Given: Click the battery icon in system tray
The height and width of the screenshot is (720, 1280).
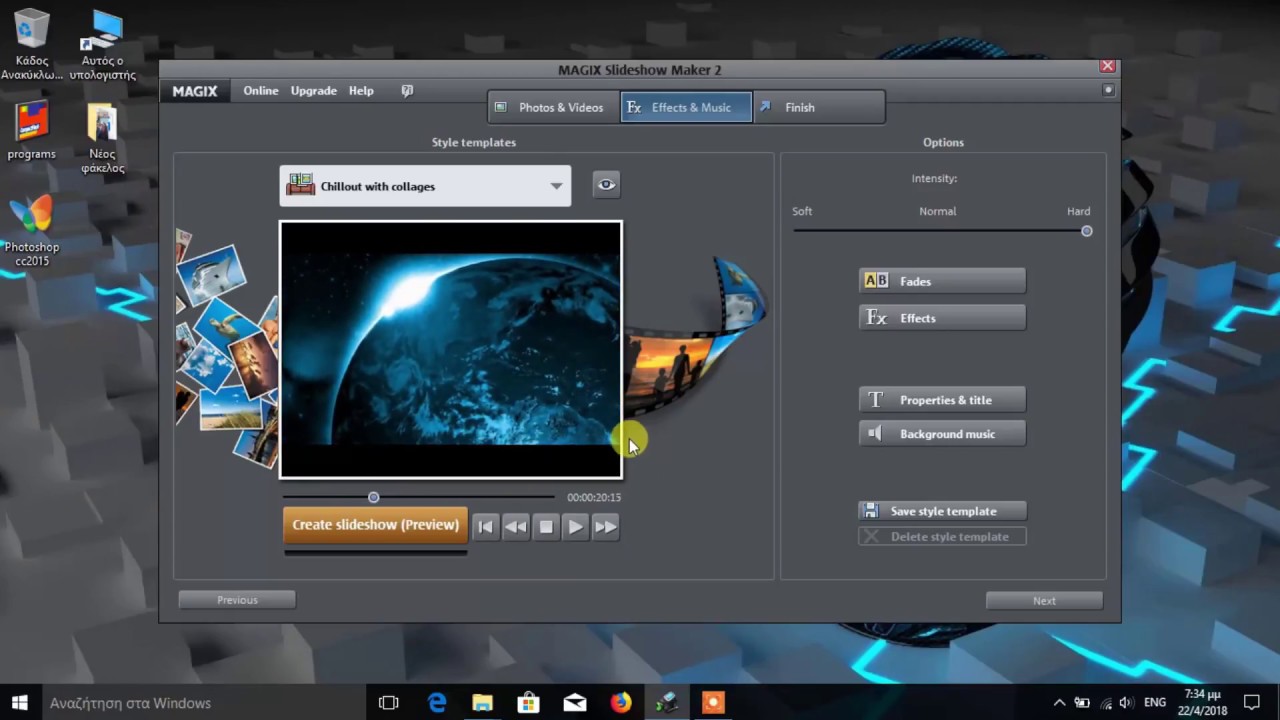Looking at the screenshot, I should (x=1083, y=702).
